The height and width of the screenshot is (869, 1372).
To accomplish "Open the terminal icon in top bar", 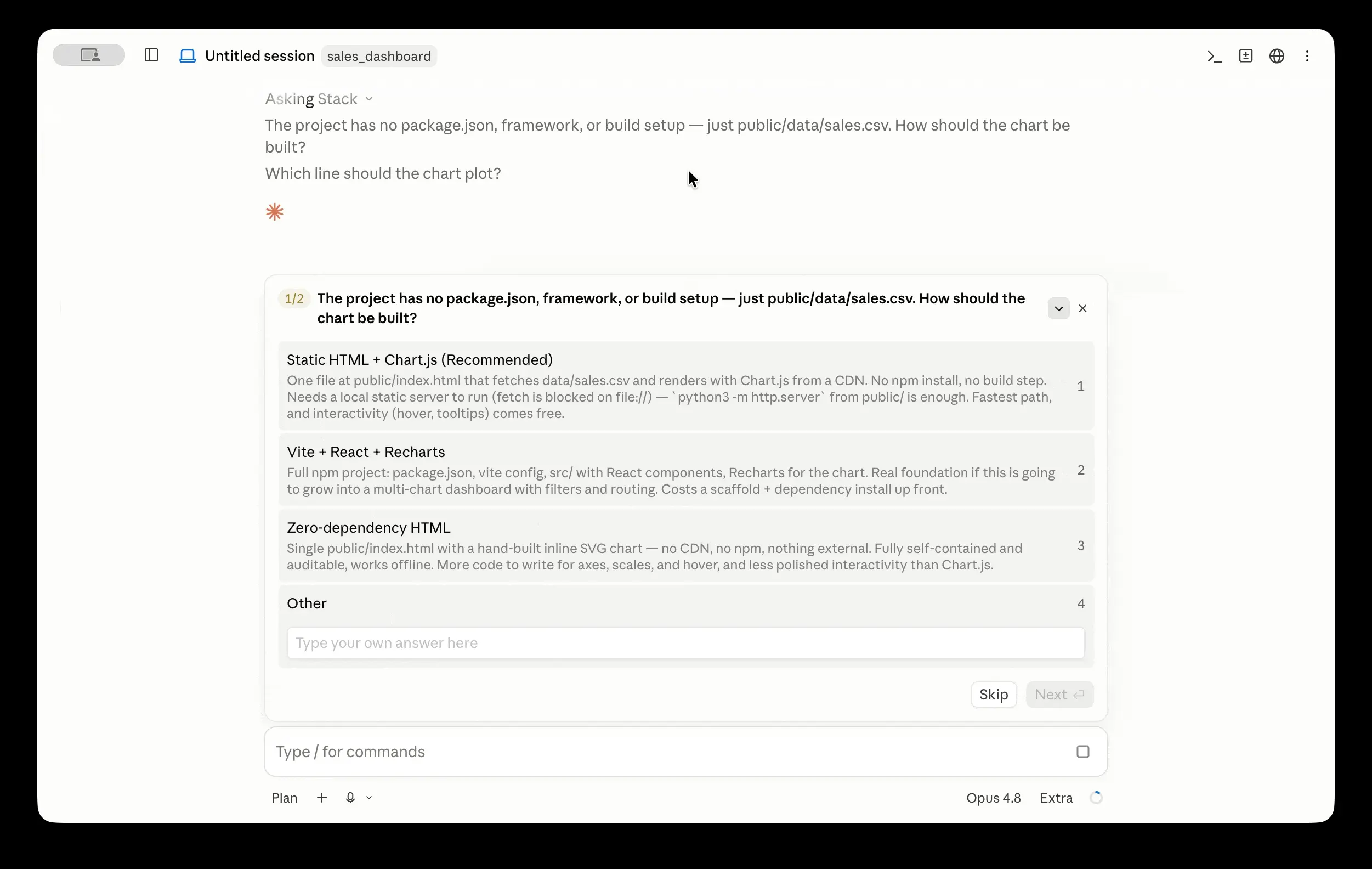I will click(1214, 56).
